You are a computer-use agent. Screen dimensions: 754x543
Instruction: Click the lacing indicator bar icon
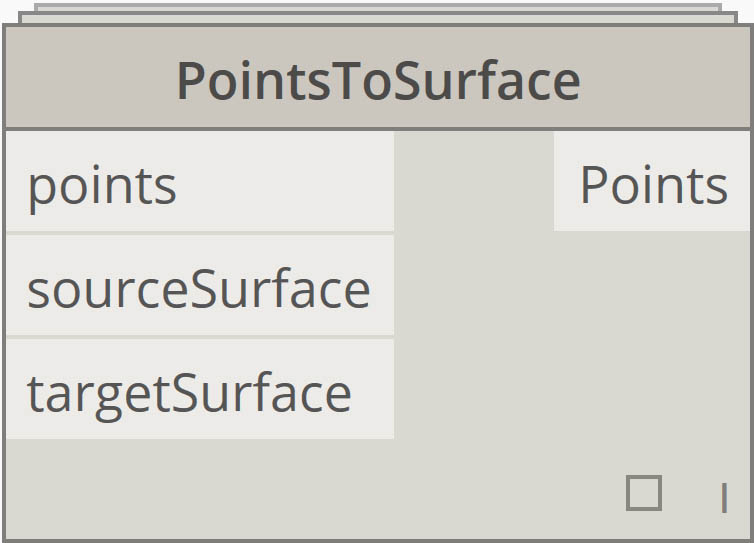click(724, 497)
